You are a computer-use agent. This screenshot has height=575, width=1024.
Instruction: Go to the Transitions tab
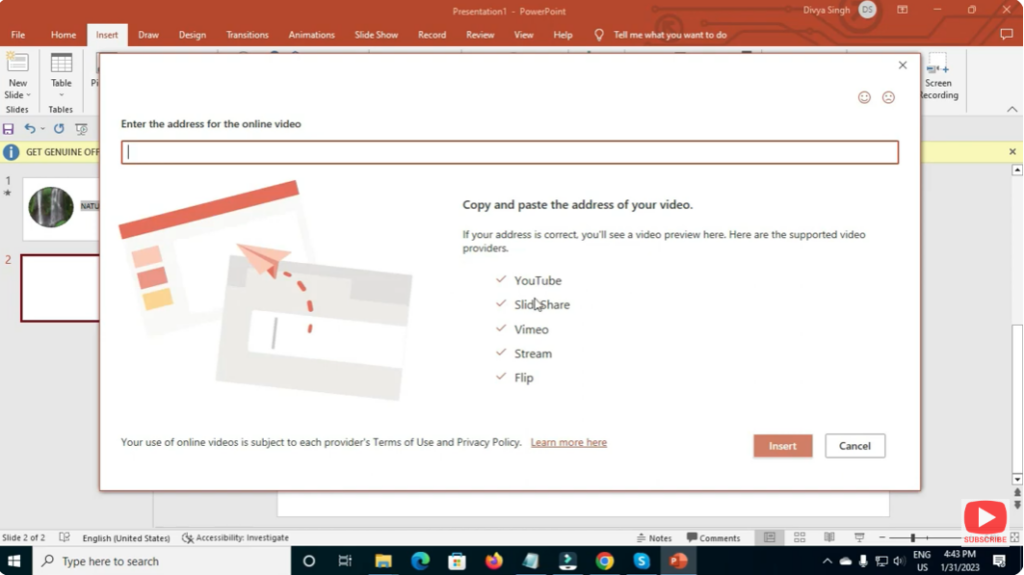[247, 35]
